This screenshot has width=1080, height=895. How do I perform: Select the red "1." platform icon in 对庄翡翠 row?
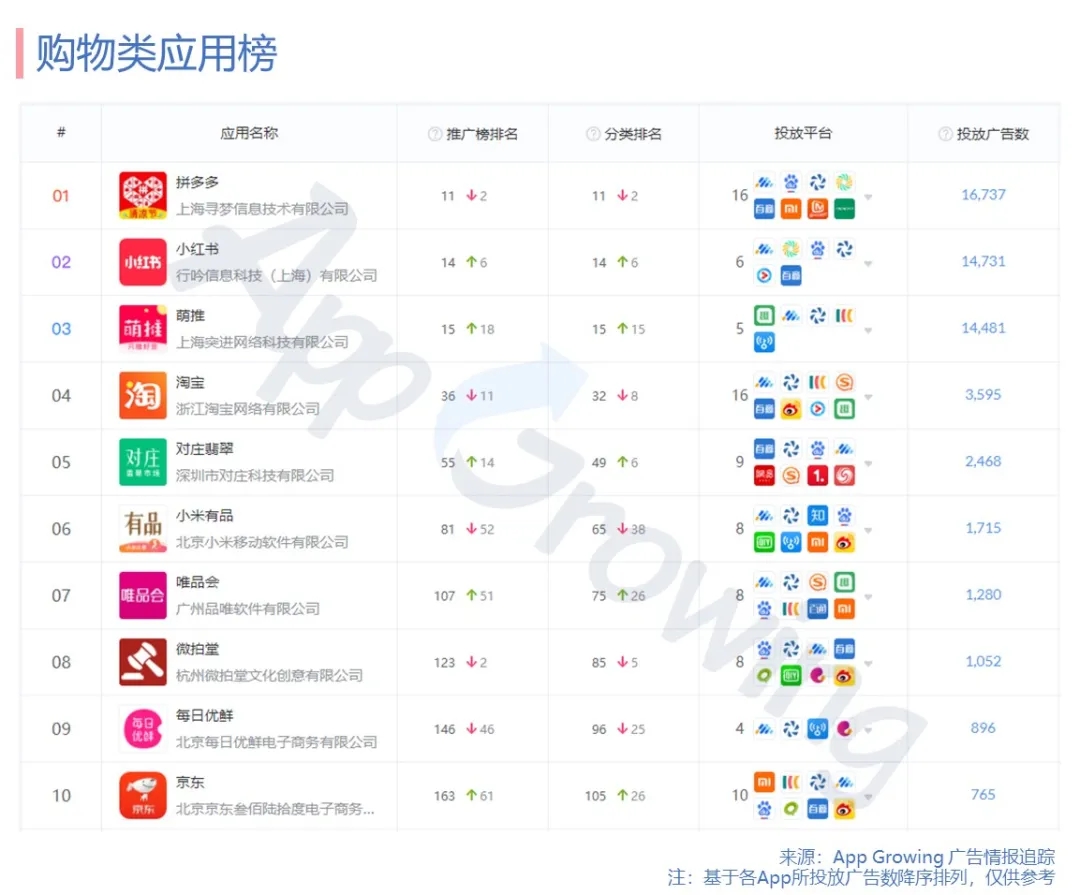click(x=818, y=475)
